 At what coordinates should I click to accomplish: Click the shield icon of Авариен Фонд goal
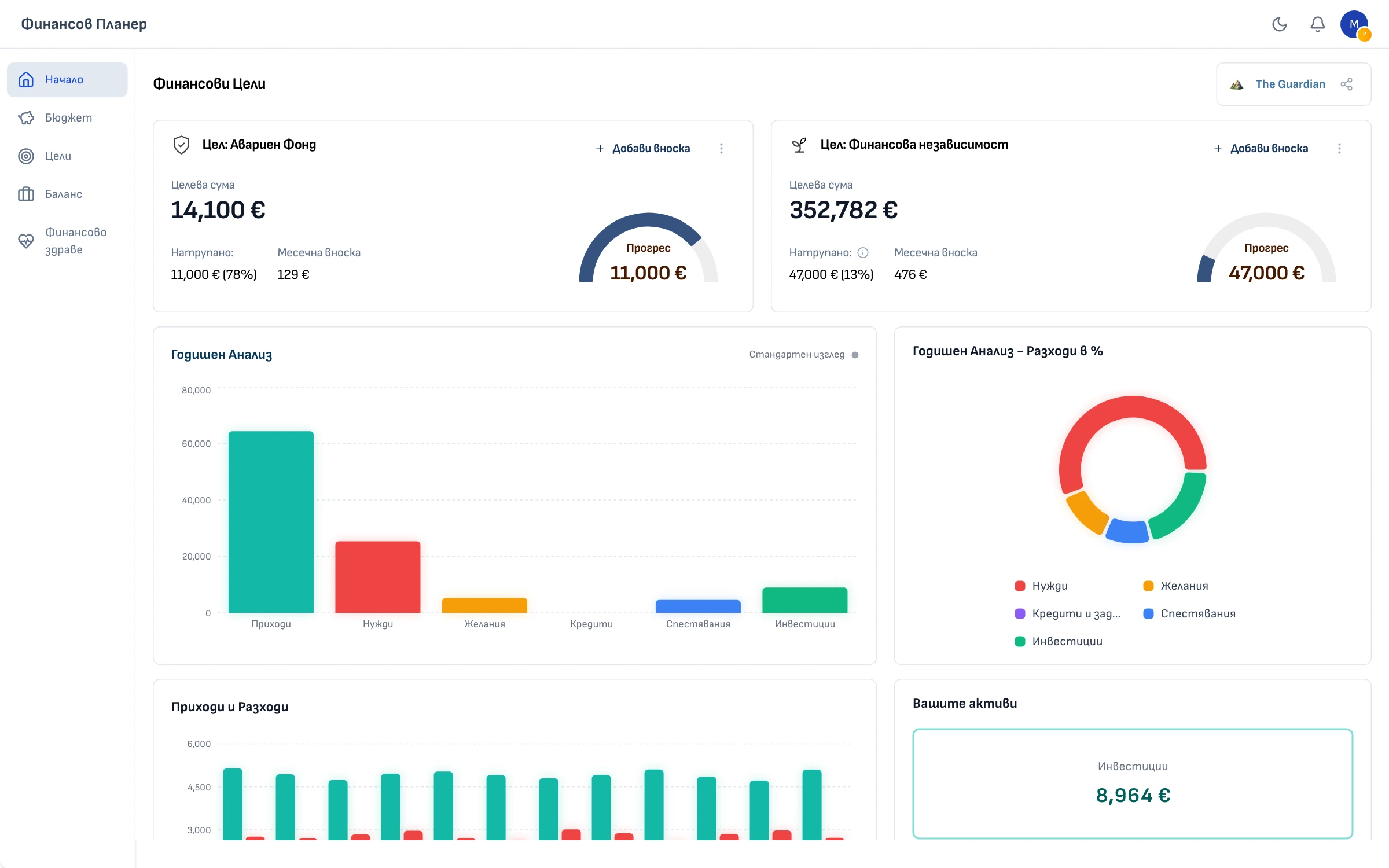pos(181,145)
